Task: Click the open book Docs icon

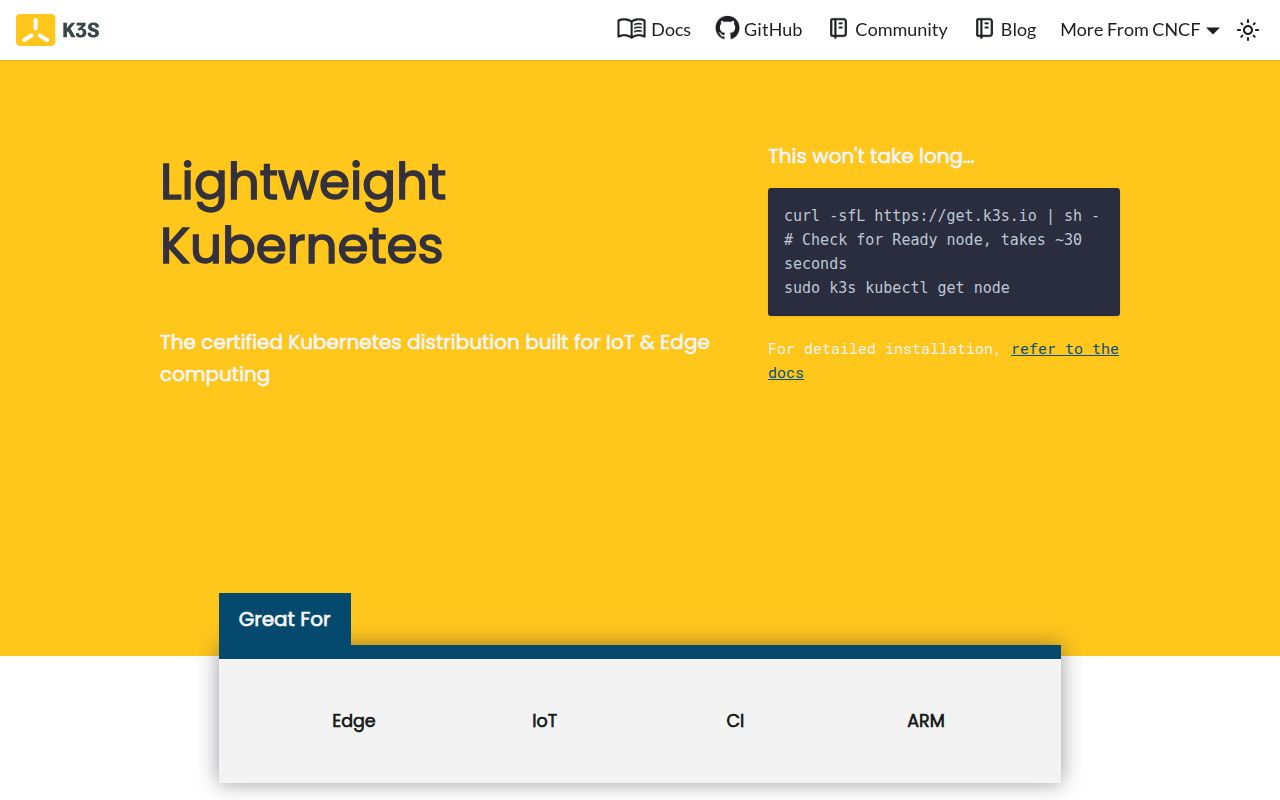Action: (631, 29)
